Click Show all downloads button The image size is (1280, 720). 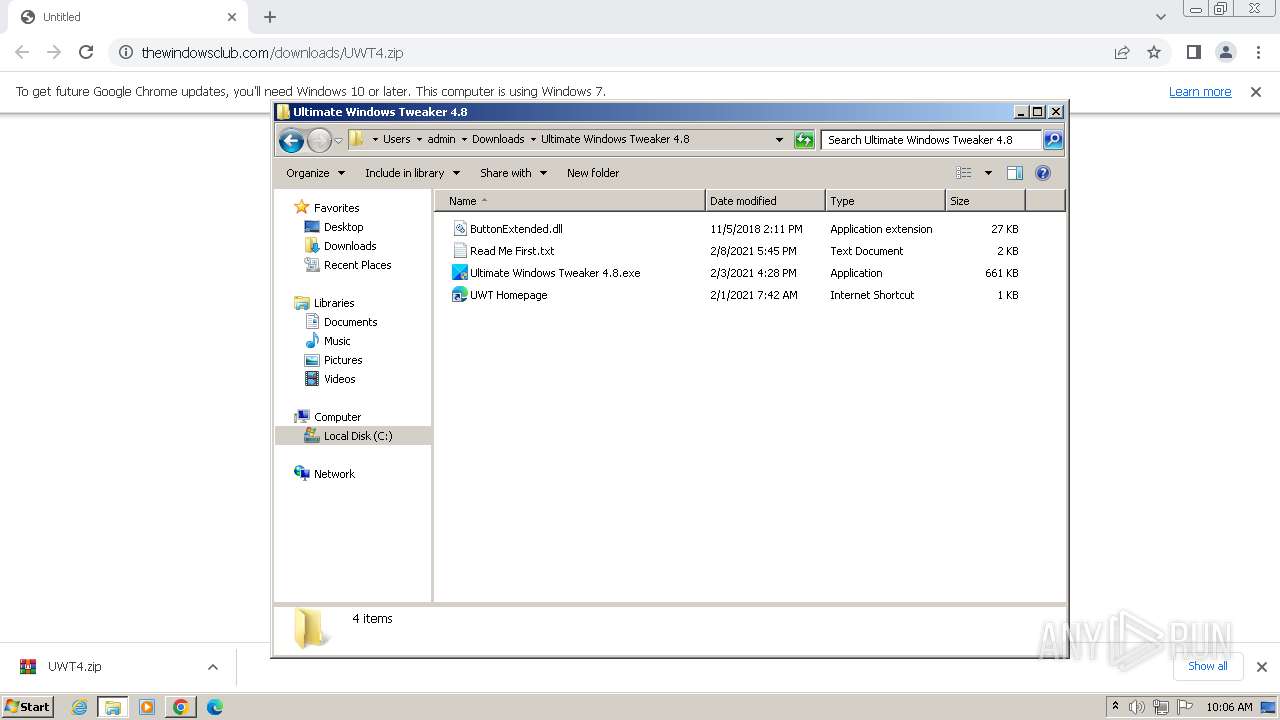1208,666
